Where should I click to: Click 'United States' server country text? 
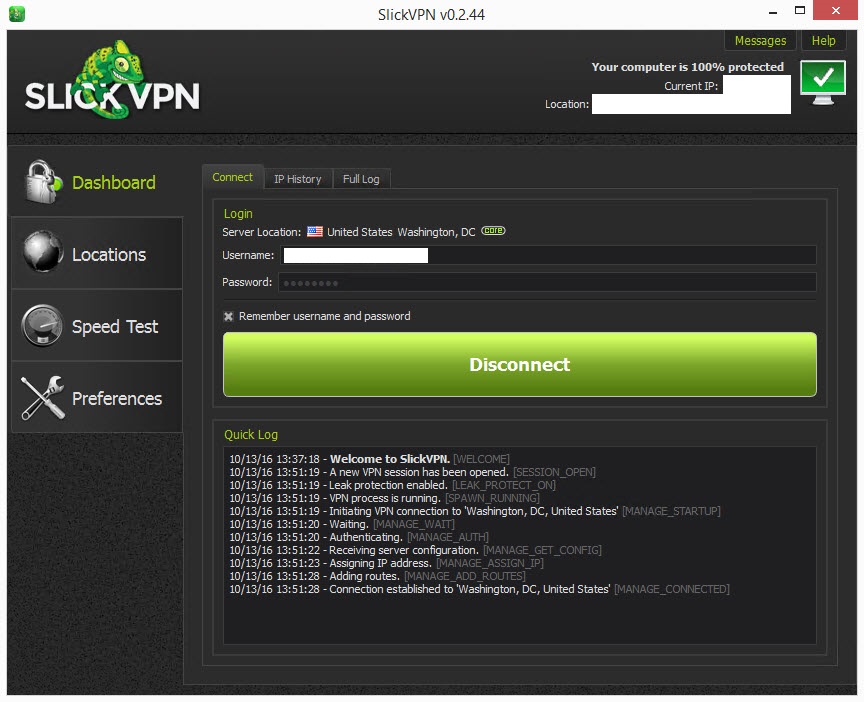click(x=360, y=232)
